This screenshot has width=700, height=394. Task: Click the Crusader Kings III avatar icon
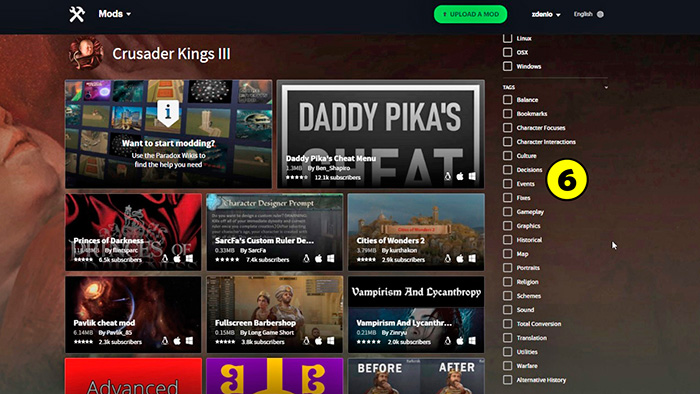(86, 53)
